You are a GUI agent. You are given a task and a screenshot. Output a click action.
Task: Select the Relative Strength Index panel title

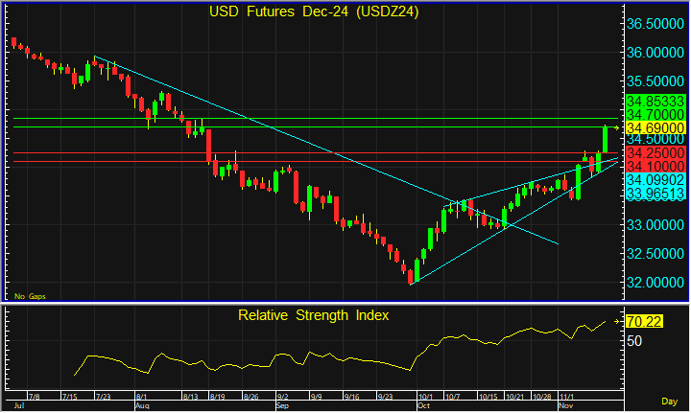coord(313,315)
